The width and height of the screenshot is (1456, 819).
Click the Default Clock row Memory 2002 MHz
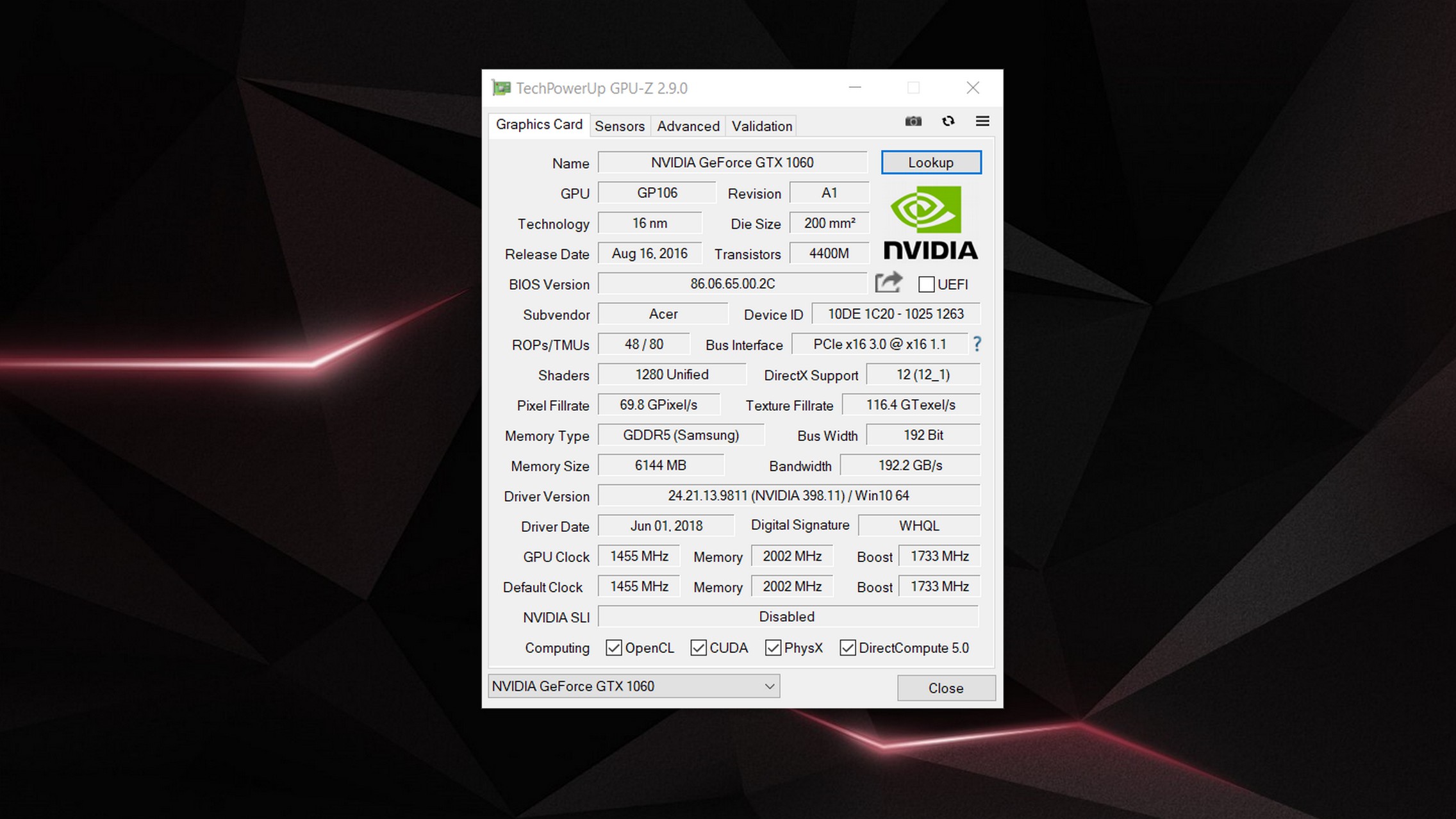tap(792, 586)
